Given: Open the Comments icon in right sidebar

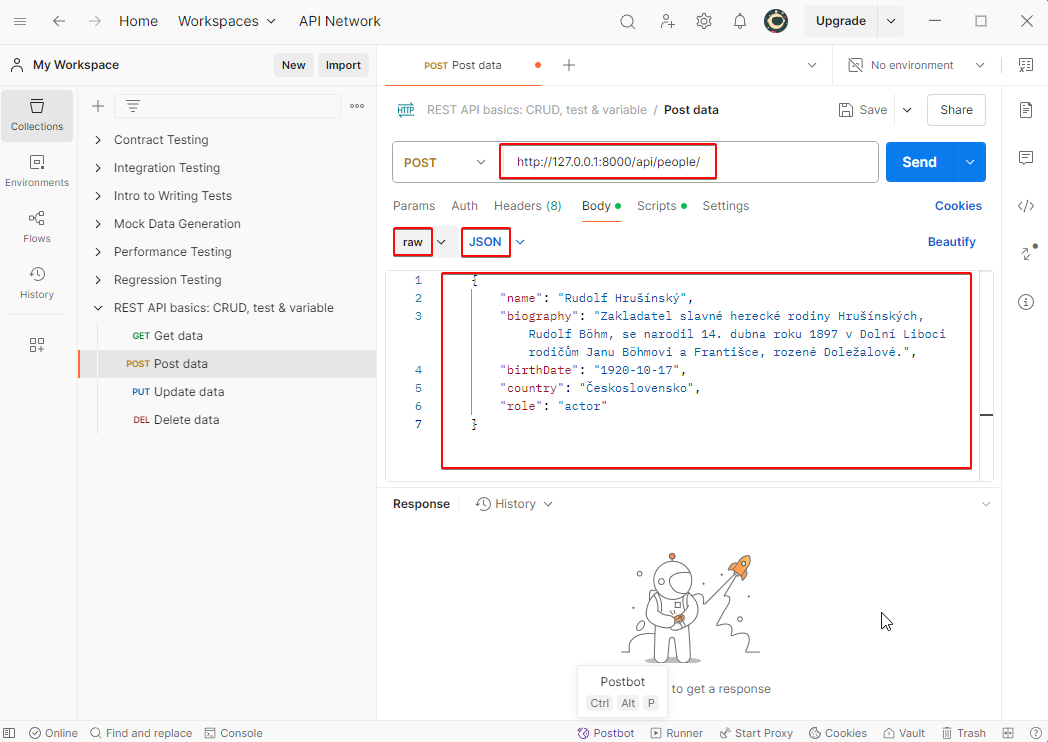Looking at the screenshot, I should pos(1026,158).
